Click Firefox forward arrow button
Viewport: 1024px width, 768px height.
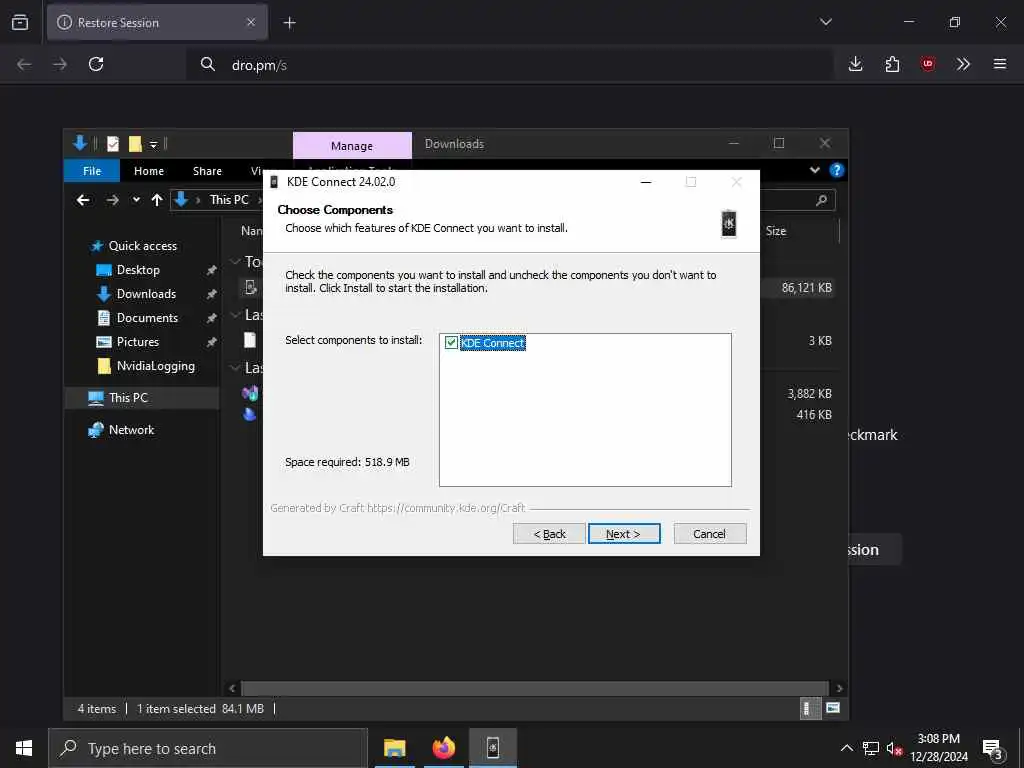click(x=60, y=64)
